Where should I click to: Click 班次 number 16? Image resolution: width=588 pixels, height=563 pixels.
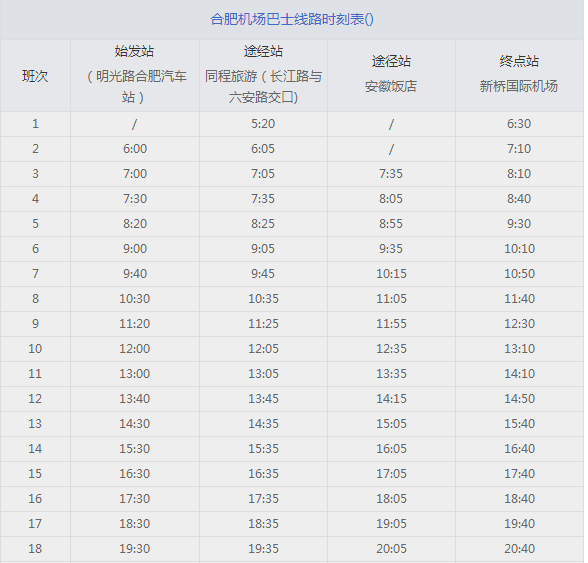pyautogui.click(x=35, y=499)
